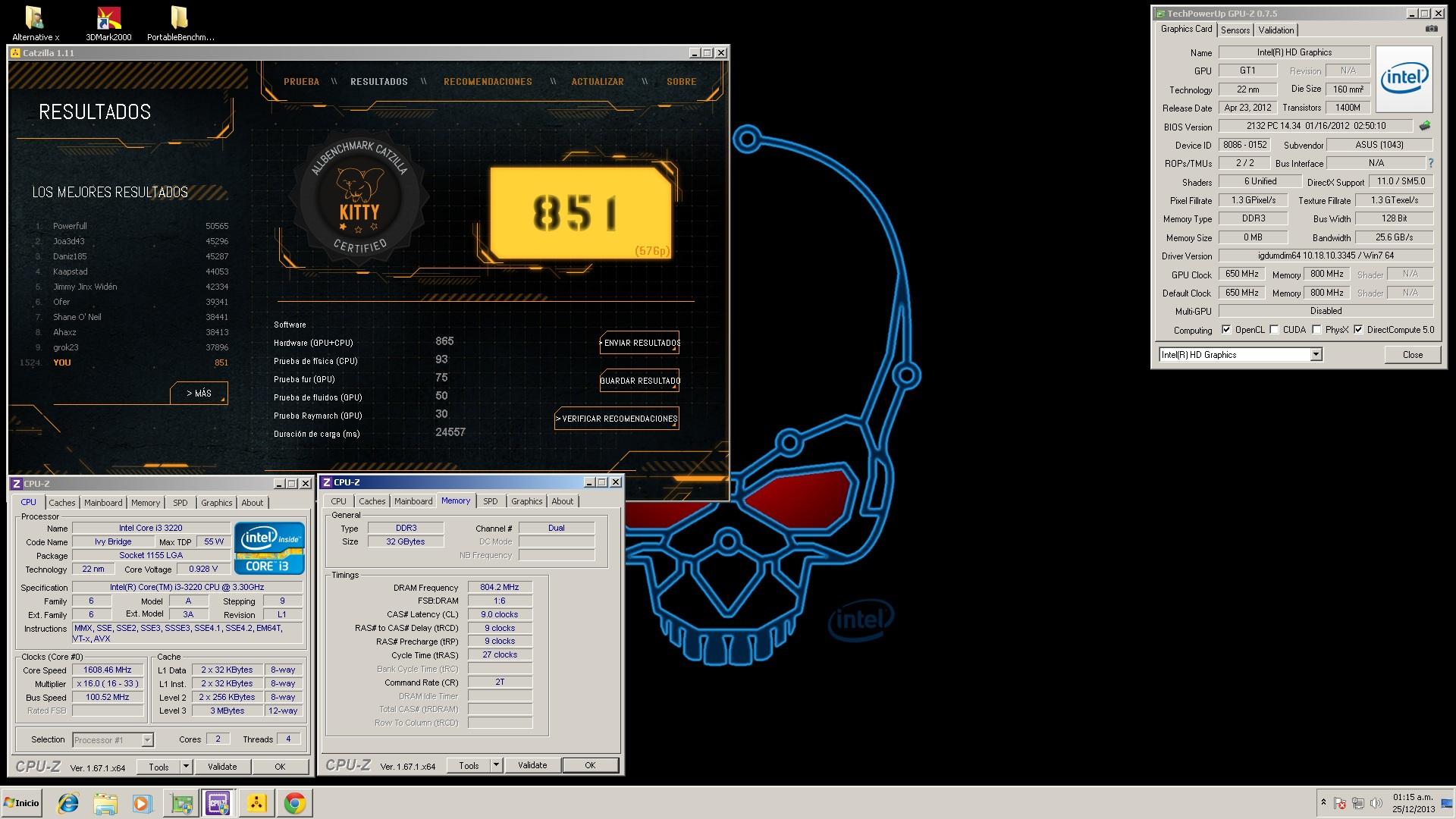Screen dimensions: 1456x819
Task: Open the Inicio start button
Action: tap(22, 803)
